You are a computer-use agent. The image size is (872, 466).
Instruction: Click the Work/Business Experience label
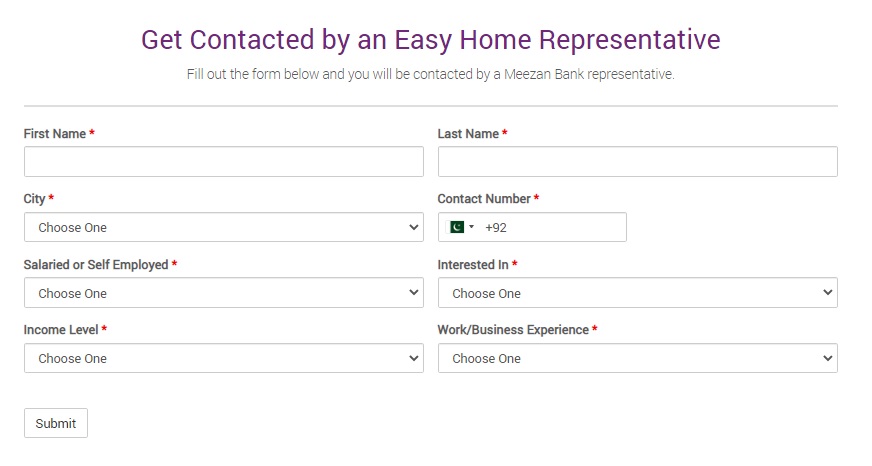point(512,330)
